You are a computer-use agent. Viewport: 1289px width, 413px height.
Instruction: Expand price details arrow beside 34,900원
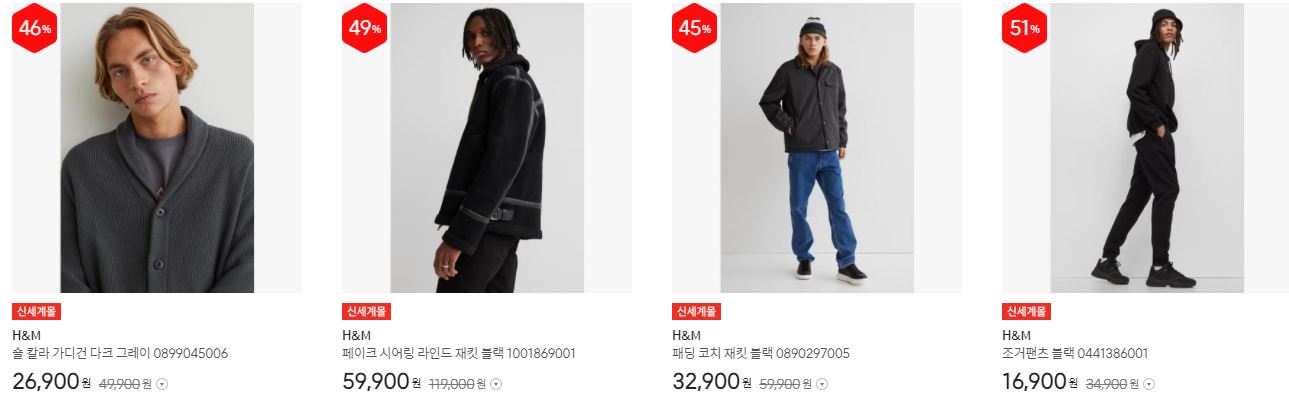[1149, 384]
